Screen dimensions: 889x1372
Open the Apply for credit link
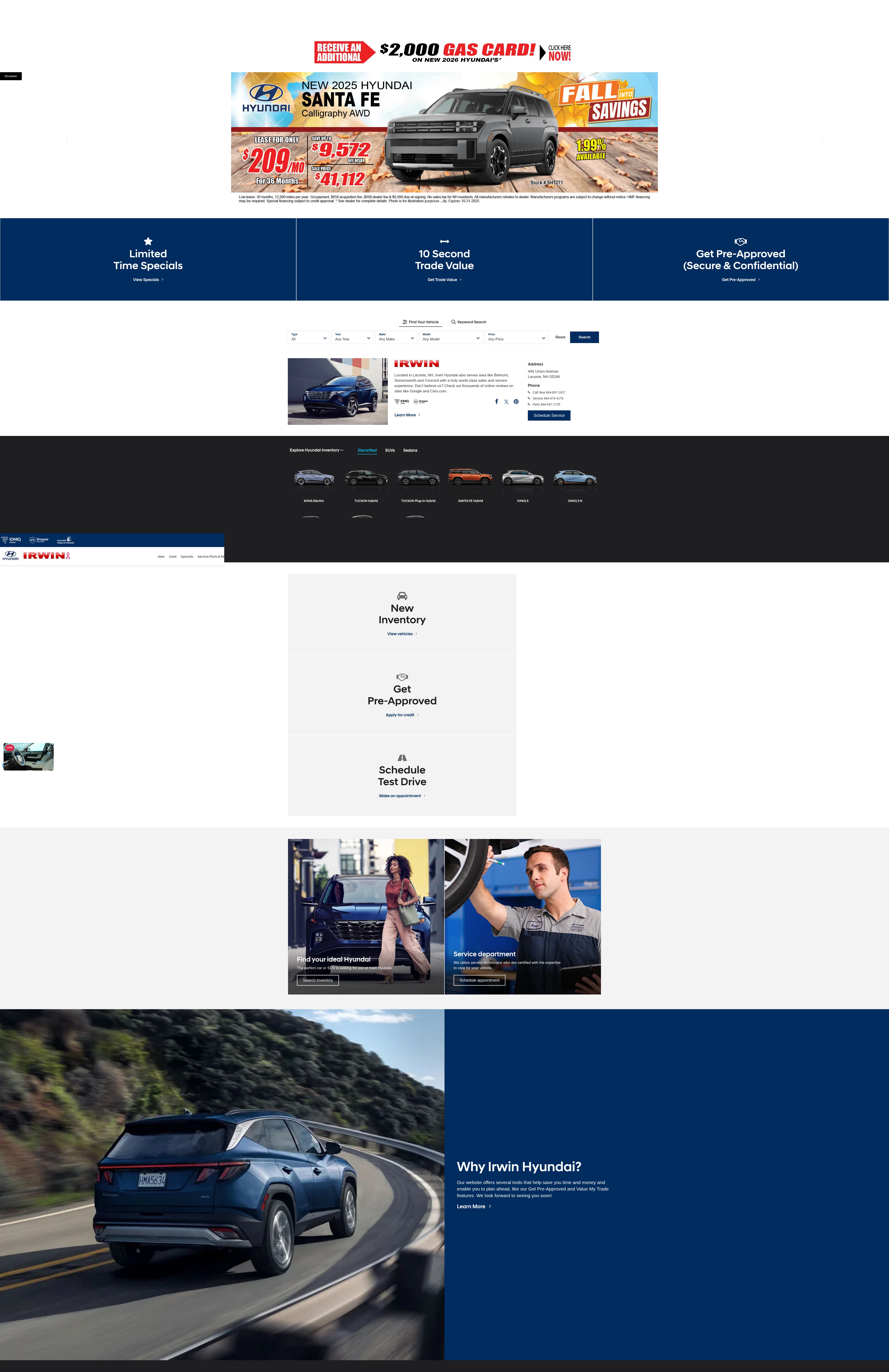tap(402, 715)
